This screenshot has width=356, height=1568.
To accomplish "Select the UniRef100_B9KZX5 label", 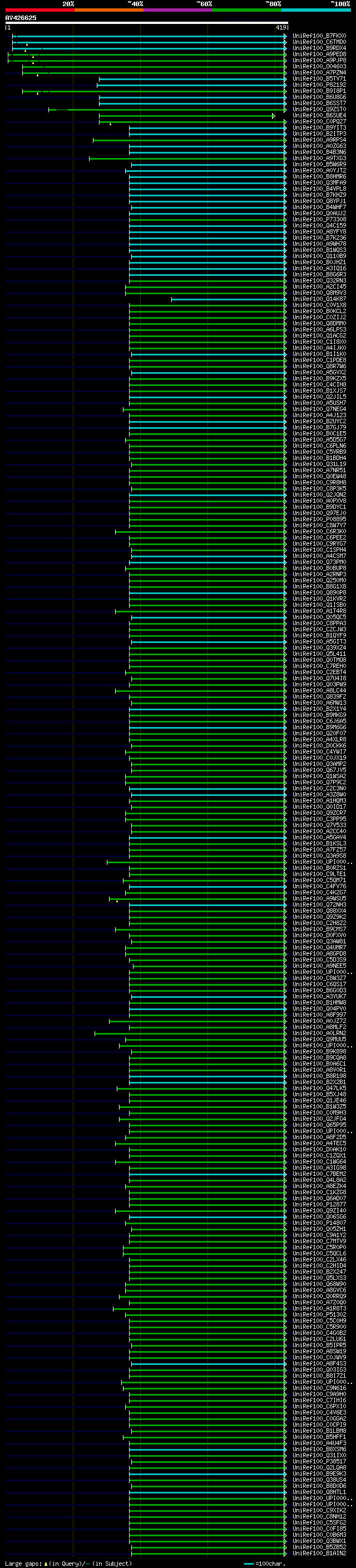I will pos(319,379).
